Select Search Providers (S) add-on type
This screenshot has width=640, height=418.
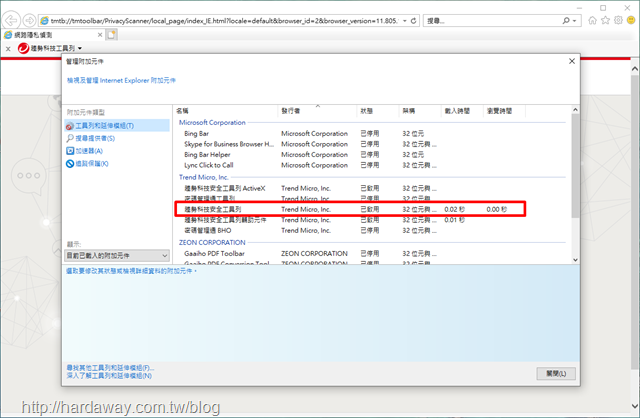point(91,138)
